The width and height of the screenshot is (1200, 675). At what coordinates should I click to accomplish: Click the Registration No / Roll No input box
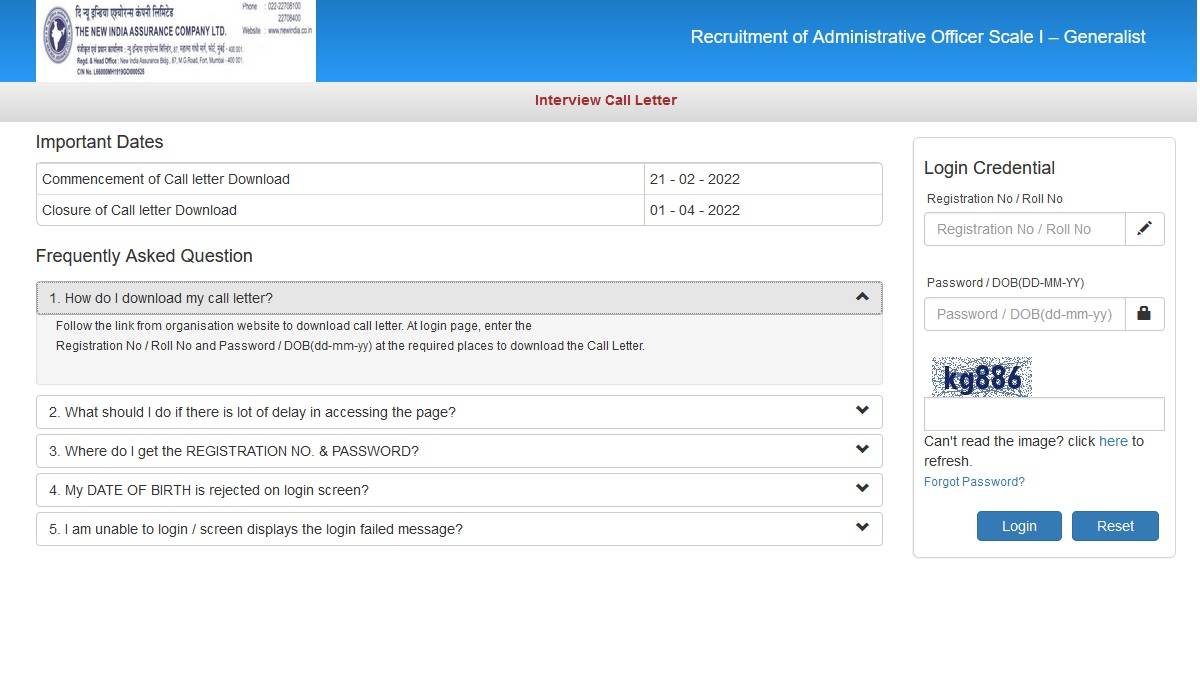point(1024,229)
